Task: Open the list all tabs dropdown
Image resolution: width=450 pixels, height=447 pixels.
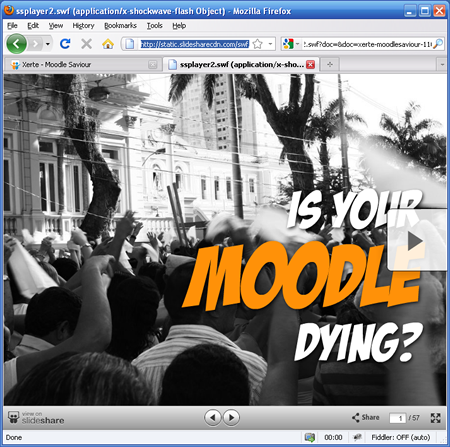Action: (x=442, y=65)
